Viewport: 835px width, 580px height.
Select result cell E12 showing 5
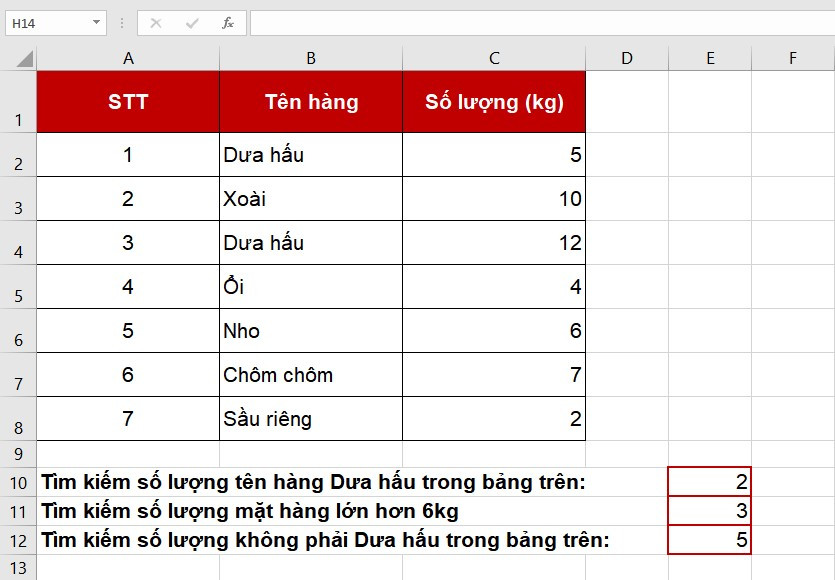[x=710, y=540]
